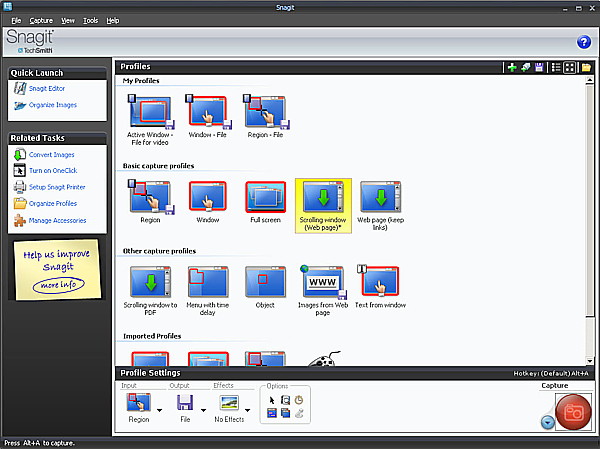Open the Tools menu
This screenshot has width=600, height=449.
[x=91, y=21]
